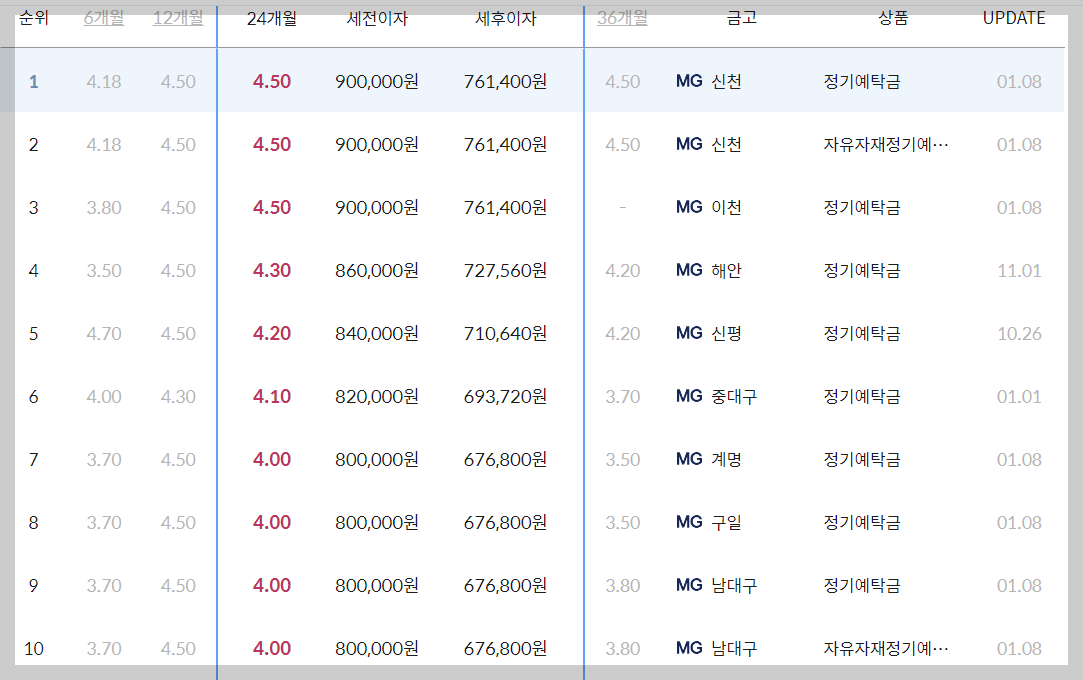The image size is (1083, 680).
Task: Open MG 신평 bank entry
Action: point(709,333)
